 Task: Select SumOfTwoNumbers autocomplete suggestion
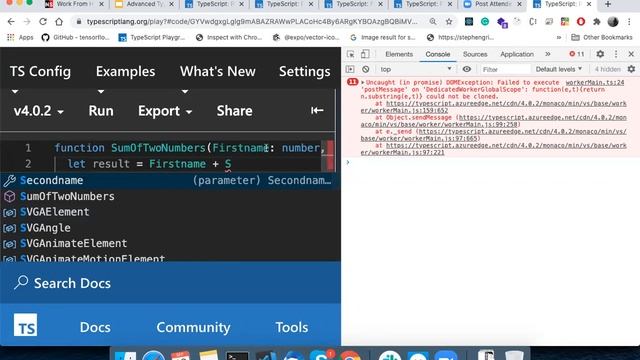pos(170,196)
